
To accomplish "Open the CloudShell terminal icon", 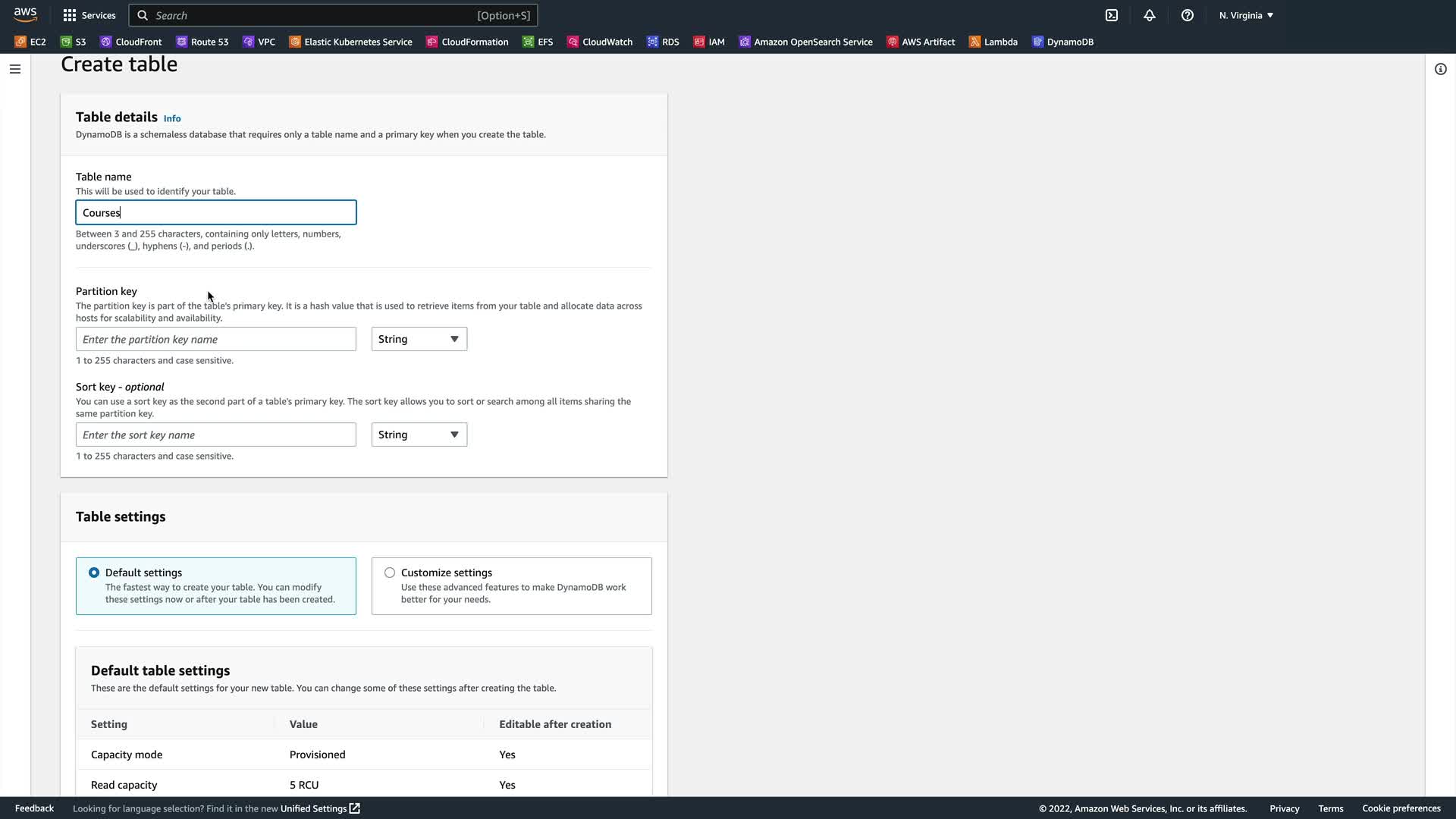I will [1112, 15].
